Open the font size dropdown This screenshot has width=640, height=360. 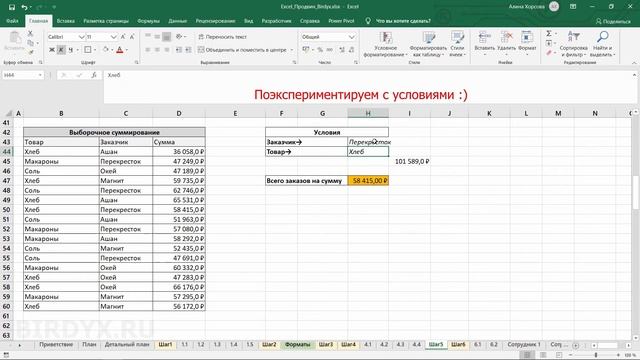tap(113, 37)
